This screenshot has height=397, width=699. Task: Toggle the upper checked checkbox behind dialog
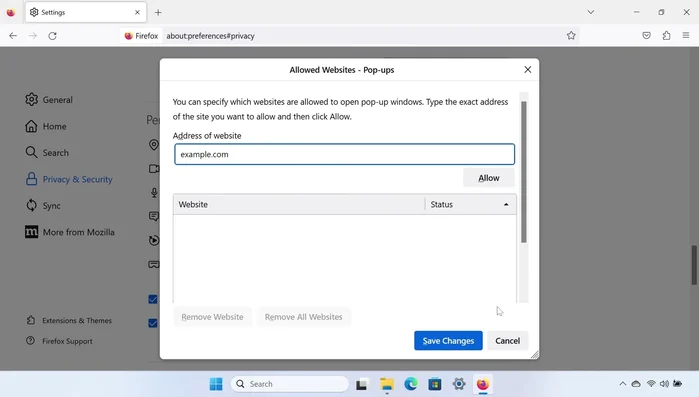(153, 299)
